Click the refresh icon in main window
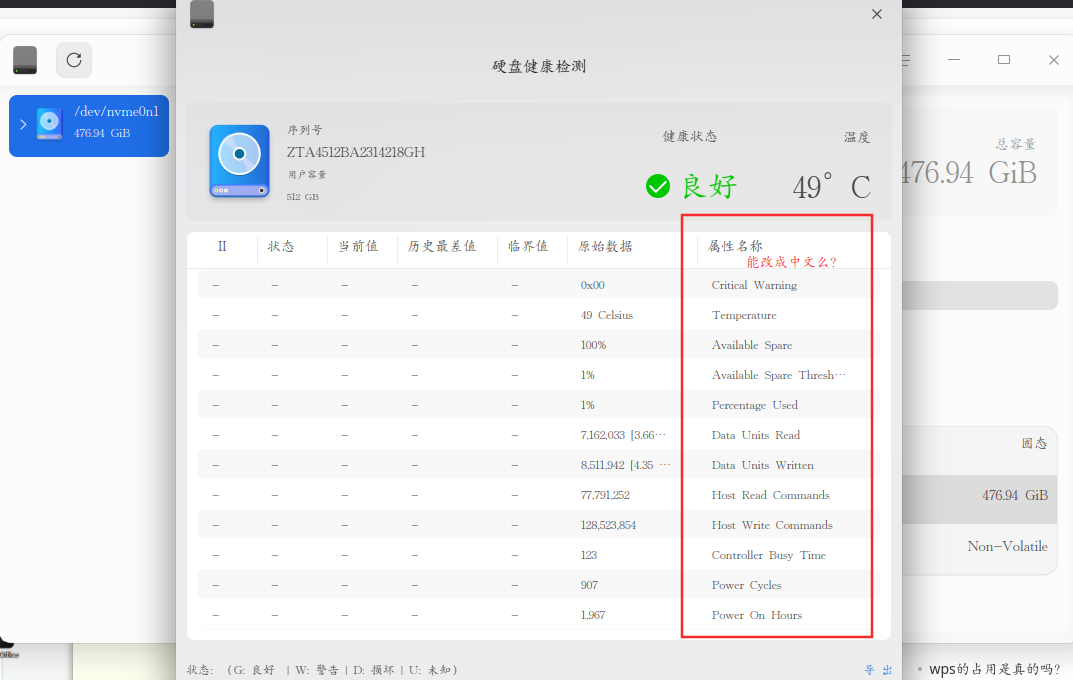The height and width of the screenshot is (680, 1073). [74, 60]
